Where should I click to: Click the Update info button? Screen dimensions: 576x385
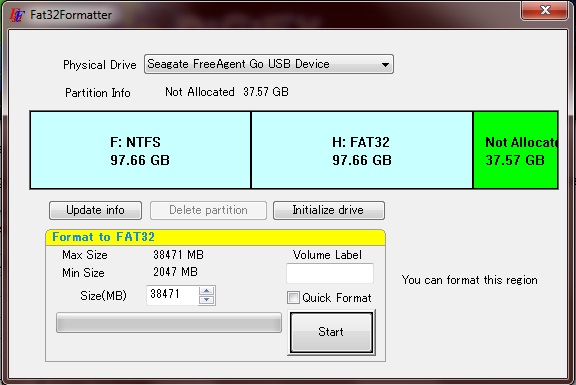click(x=95, y=210)
